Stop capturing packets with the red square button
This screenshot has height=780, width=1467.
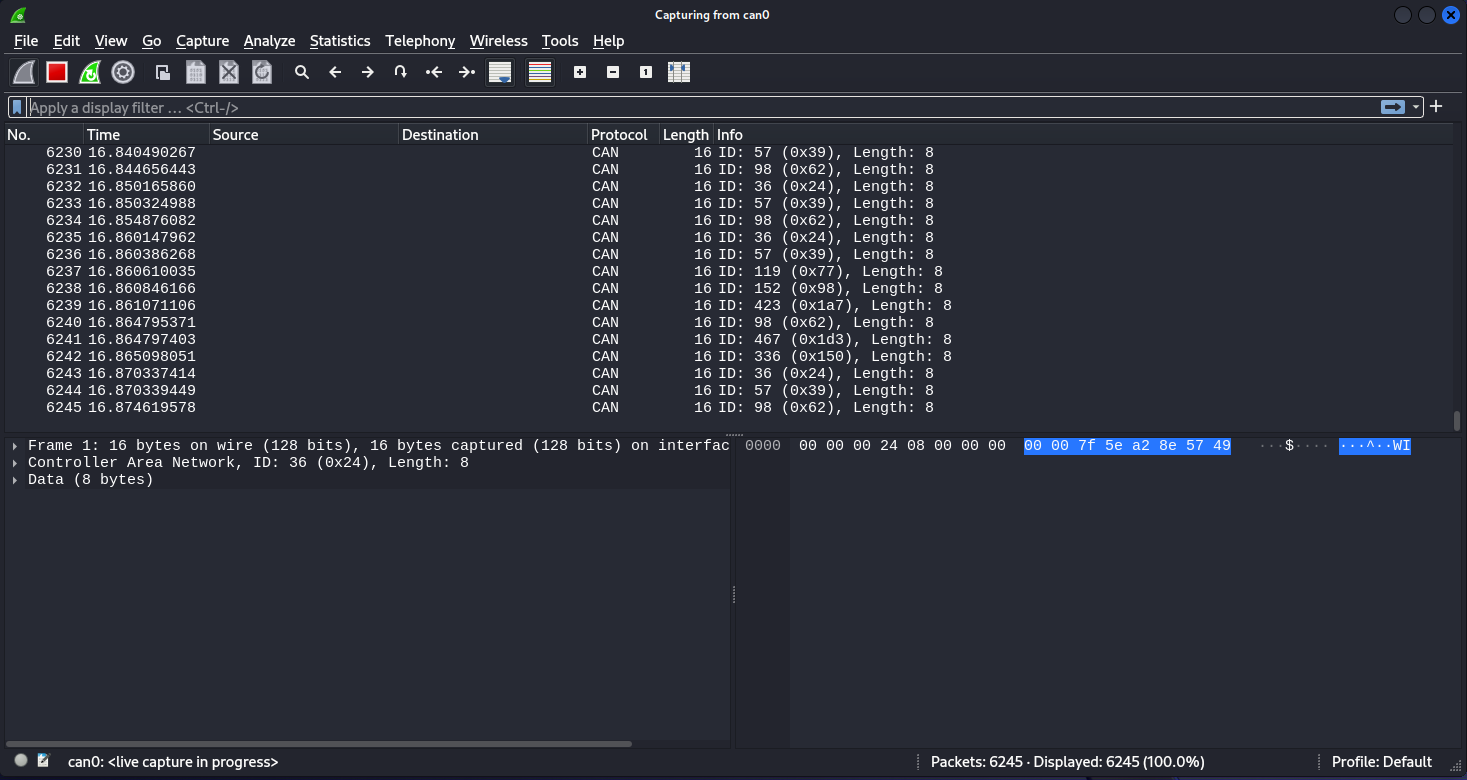pyautogui.click(x=57, y=72)
